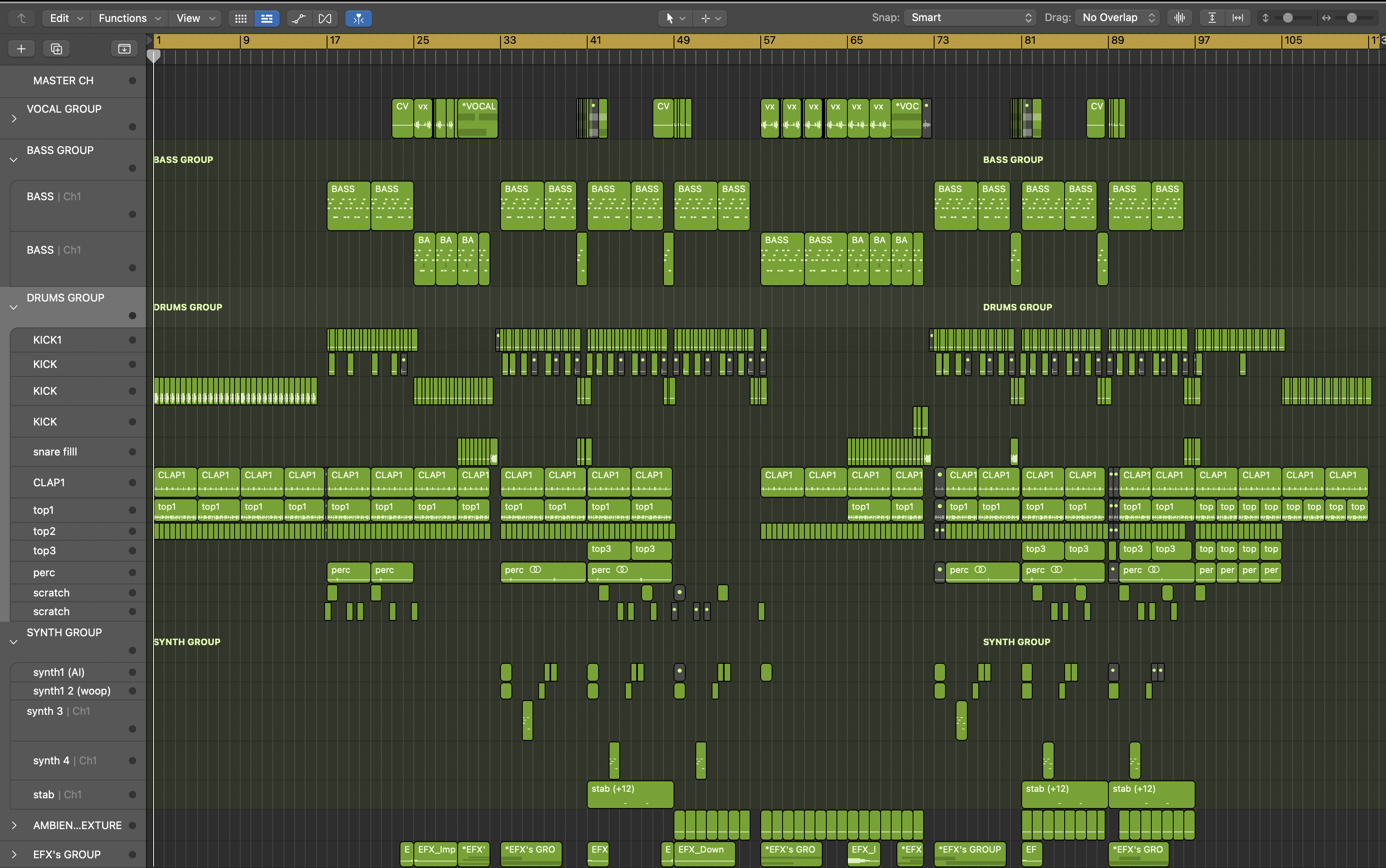Click the vertical auto zoom icon
This screenshot has height=868, width=1386.
(1212, 18)
